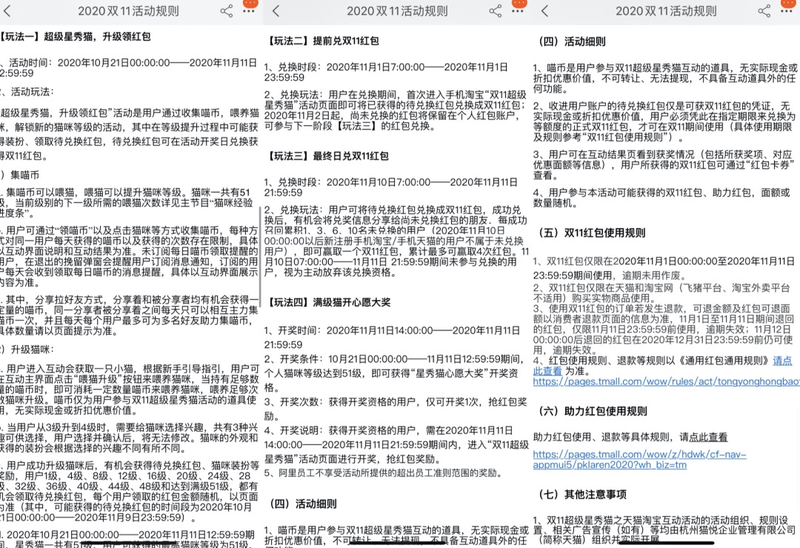Open the three-dot menu in middle screen
800x548 pixels.
[x=518, y=11]
